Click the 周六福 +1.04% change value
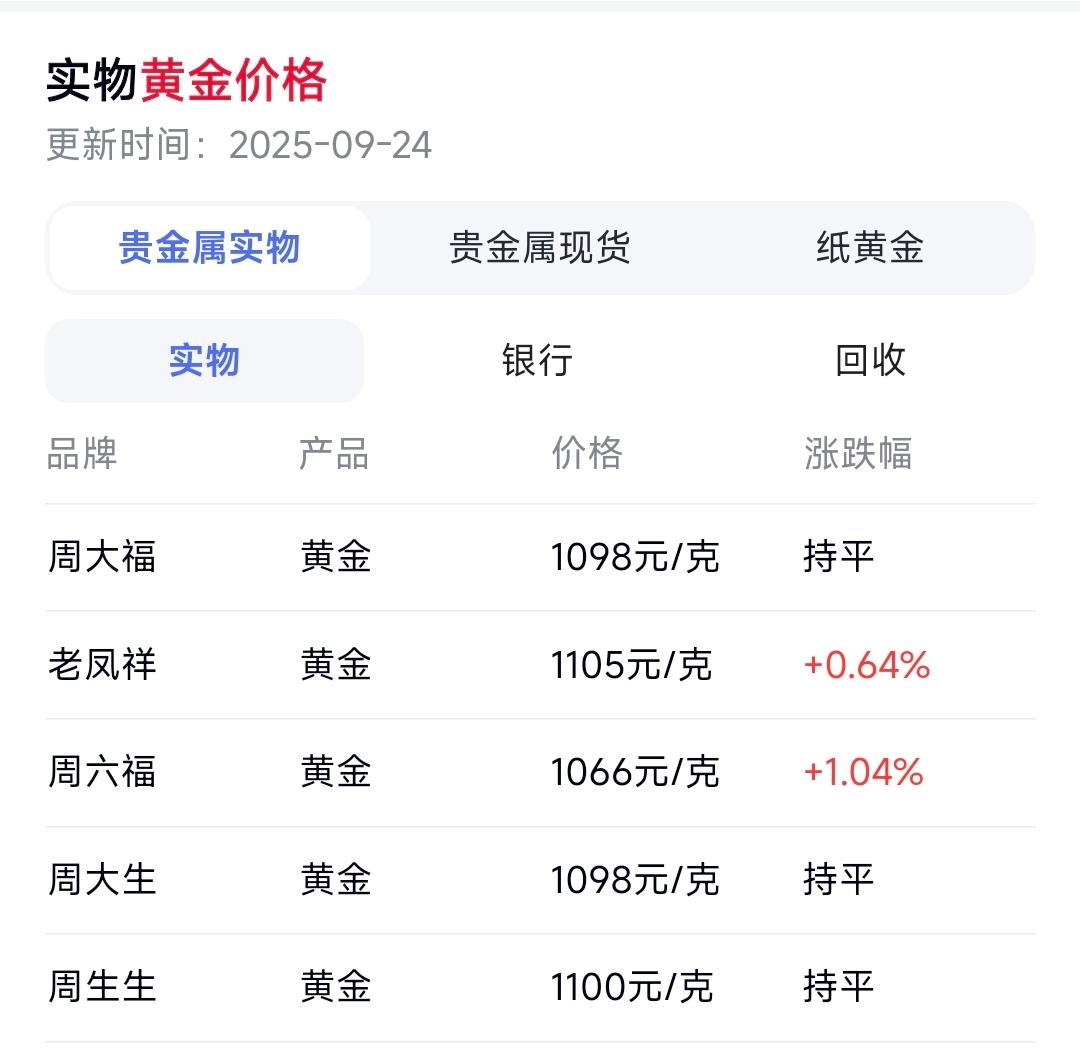 tap(864, 773)
